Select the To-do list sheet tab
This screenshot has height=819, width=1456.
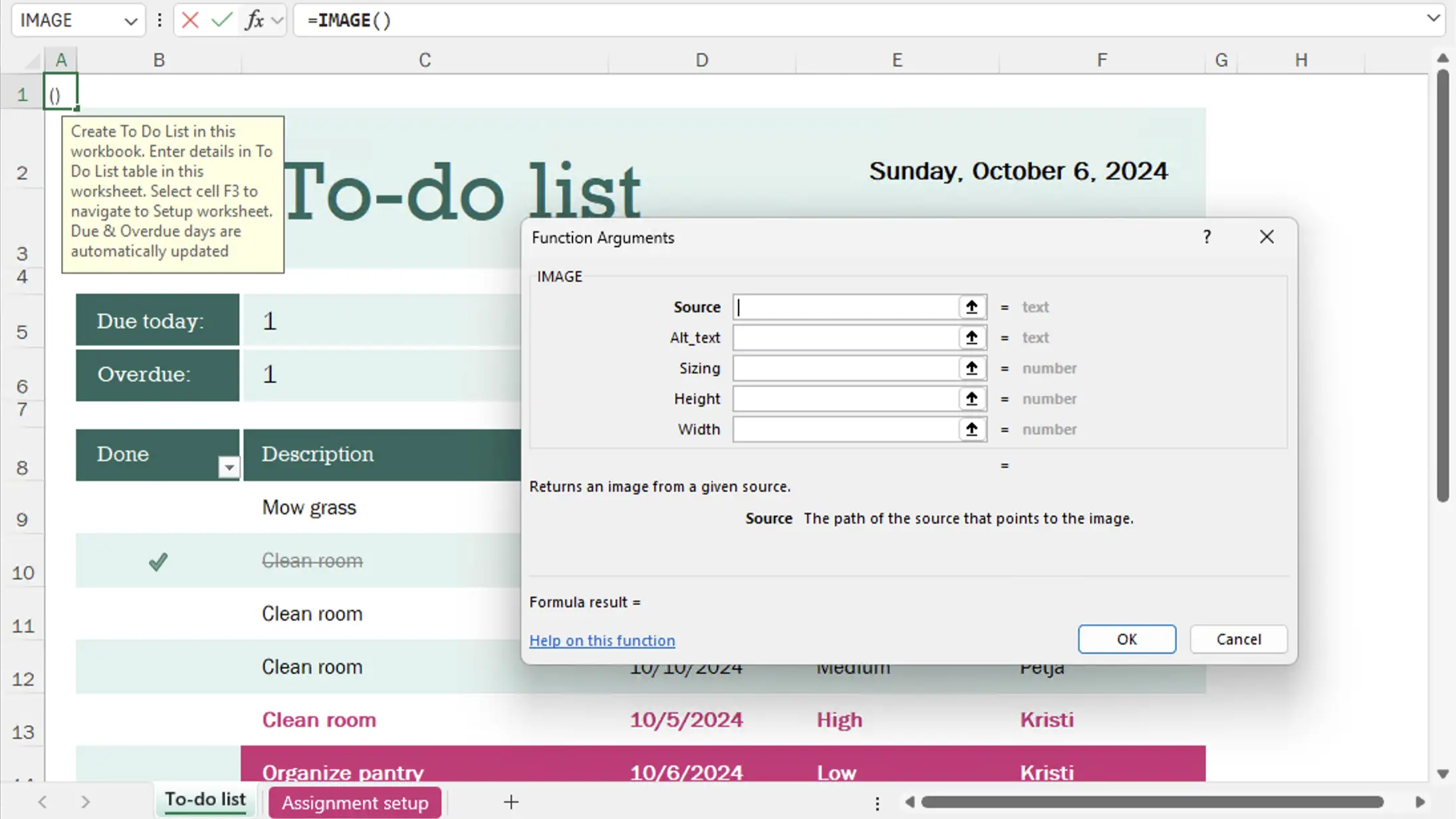point(205,800)
